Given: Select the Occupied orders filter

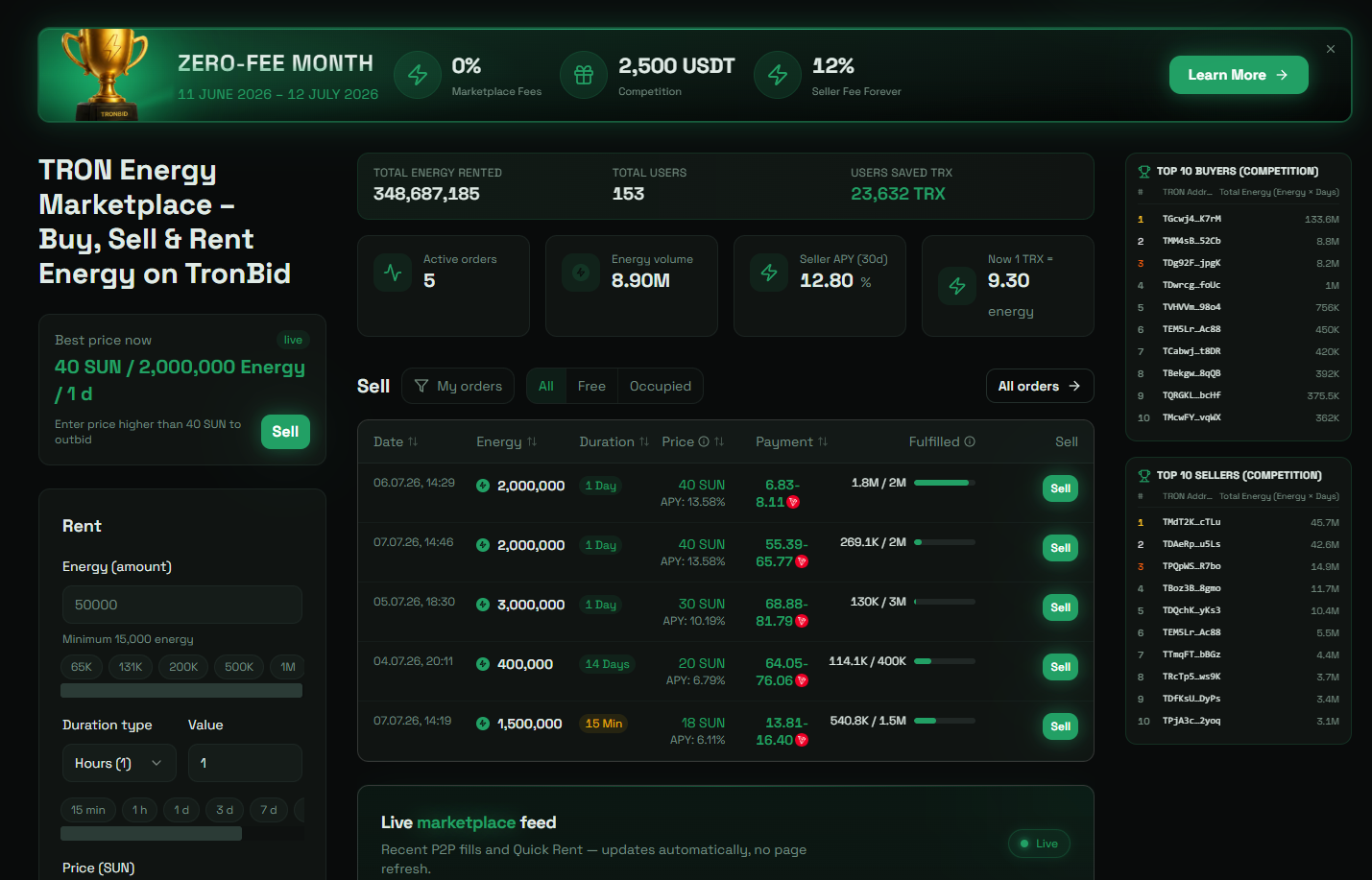Looking at the screenshot, I should coord(661,386).
